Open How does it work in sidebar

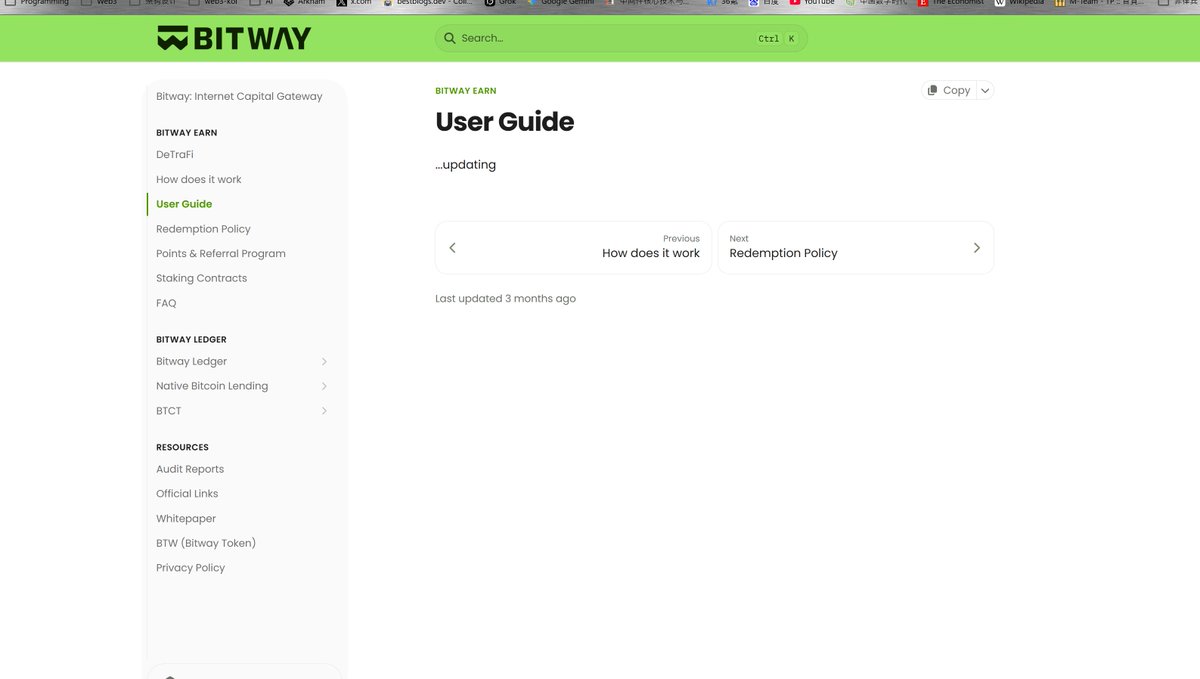coord(199,180)
